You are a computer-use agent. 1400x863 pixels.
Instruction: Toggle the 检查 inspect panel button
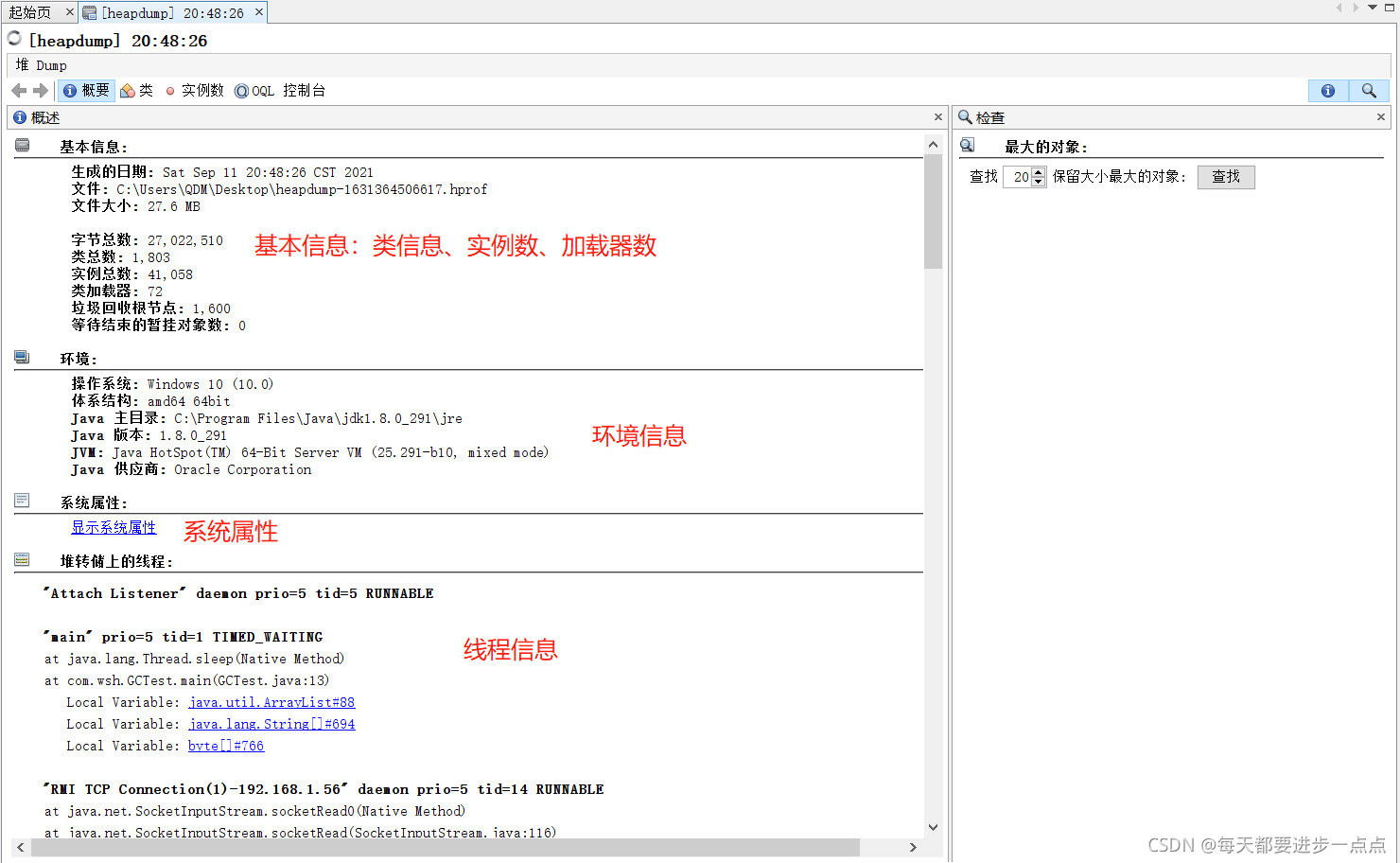click(1369, 90)
